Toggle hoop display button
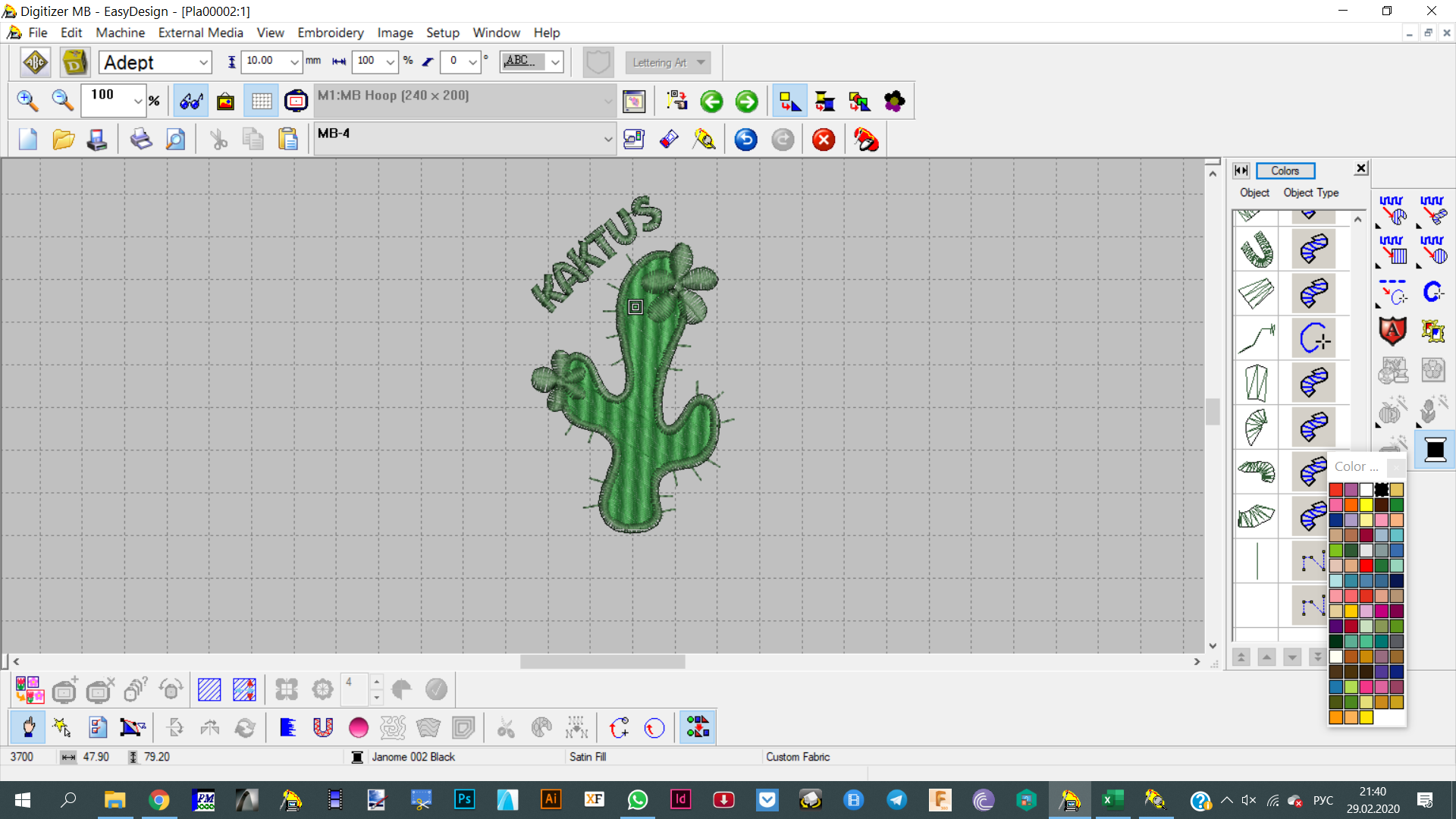 296,101
